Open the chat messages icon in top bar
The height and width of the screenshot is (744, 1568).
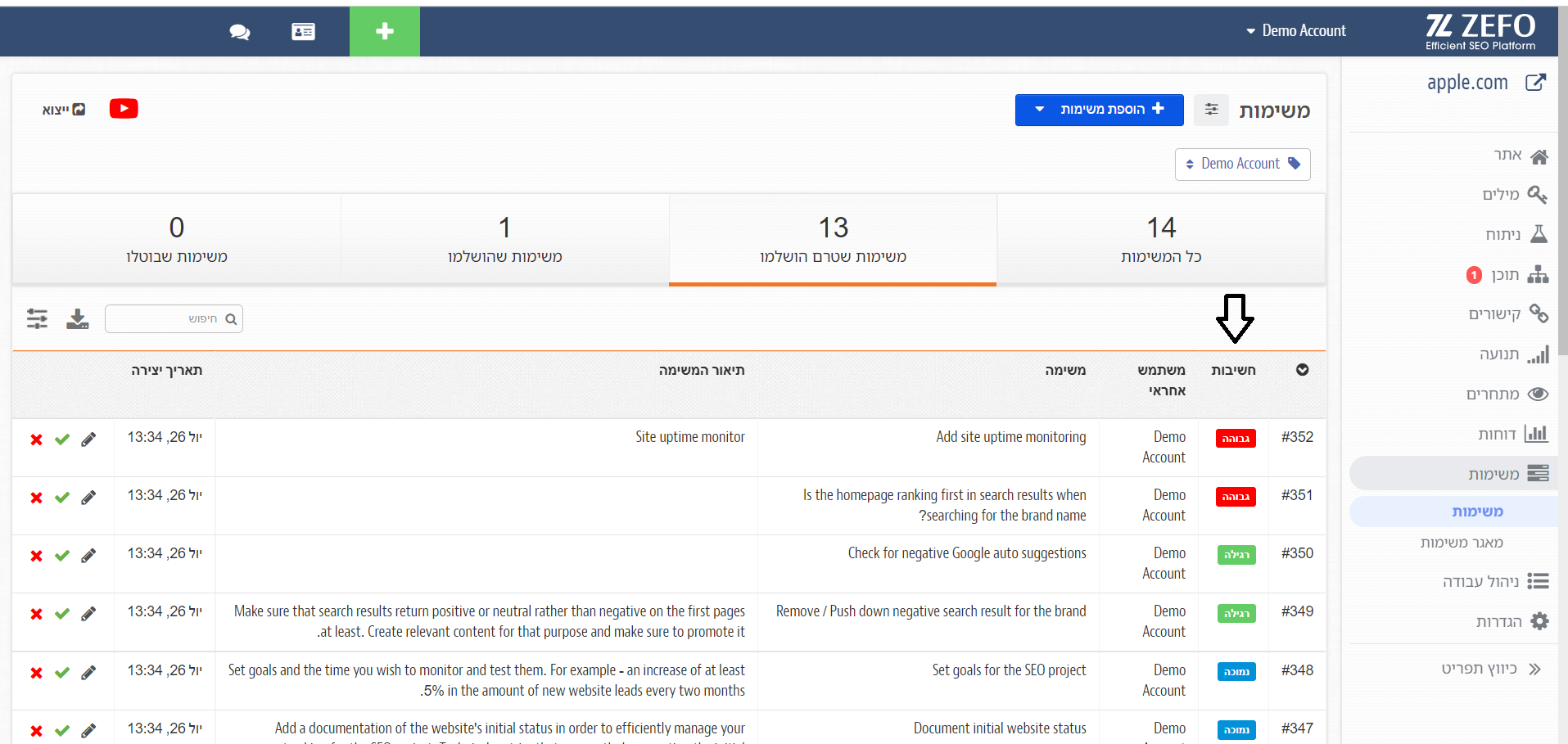pyautogui.click(x=240, y=32)
